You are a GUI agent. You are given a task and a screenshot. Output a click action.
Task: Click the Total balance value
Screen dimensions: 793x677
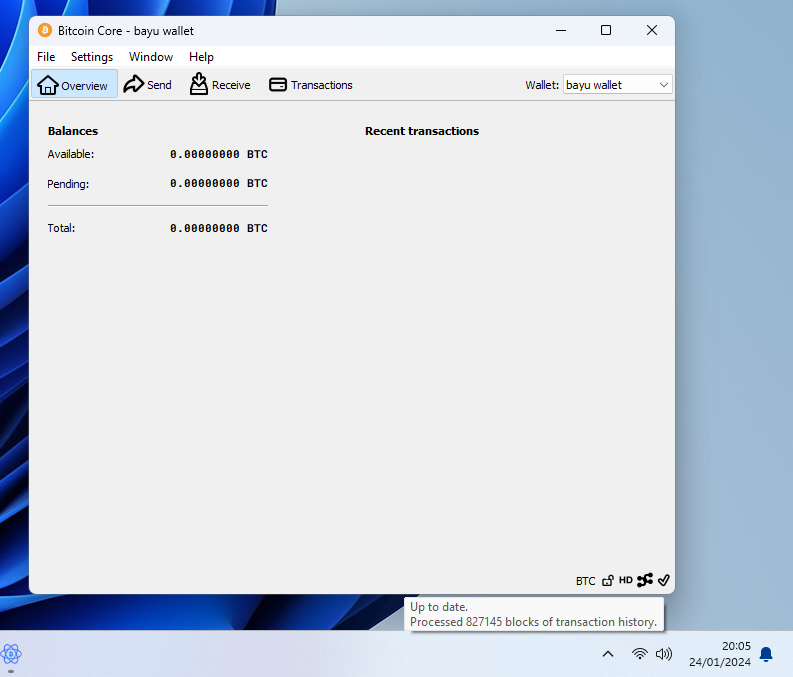[x=218, y=228]
